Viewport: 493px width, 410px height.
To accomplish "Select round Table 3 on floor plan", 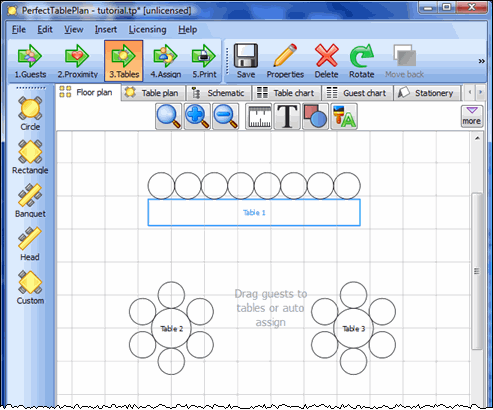I will (x=354, y=328).
